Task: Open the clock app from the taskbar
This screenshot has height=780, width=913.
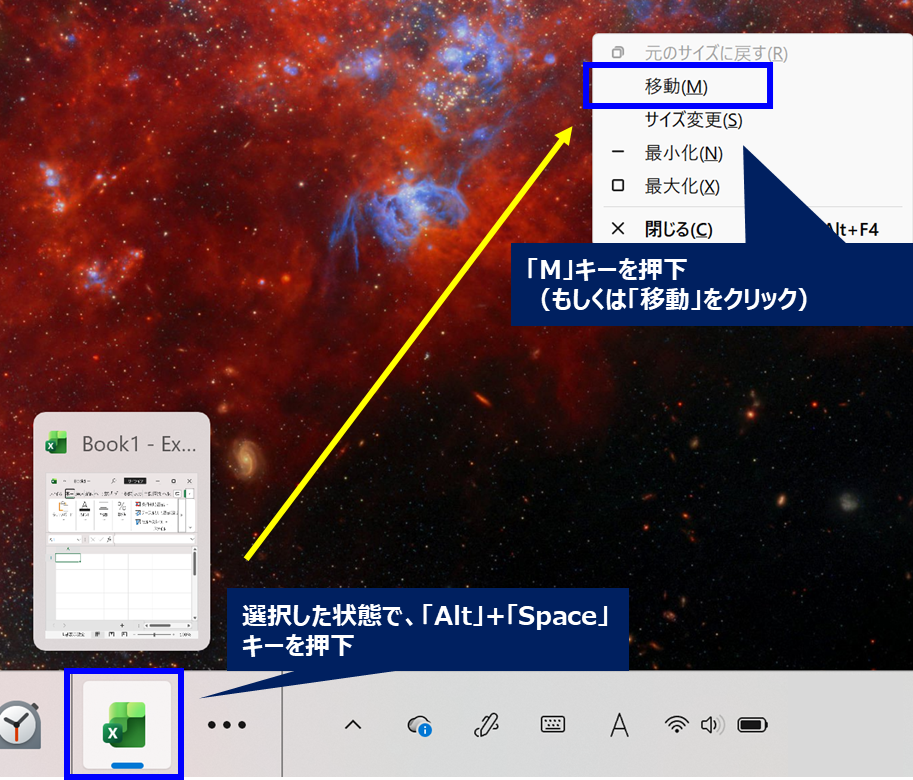Action: coord(20,725)
